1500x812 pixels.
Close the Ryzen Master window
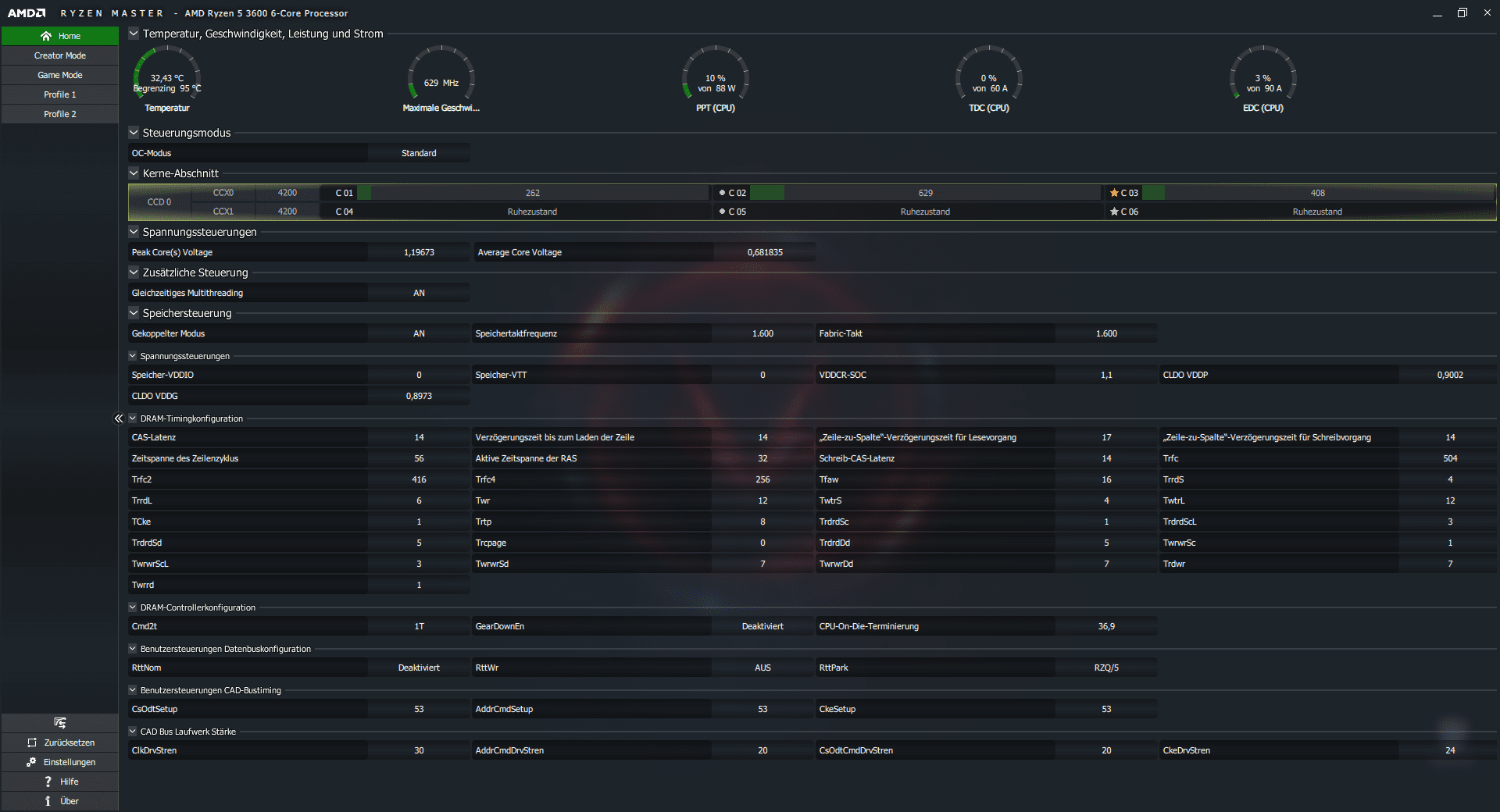(x=1487, y=13)
